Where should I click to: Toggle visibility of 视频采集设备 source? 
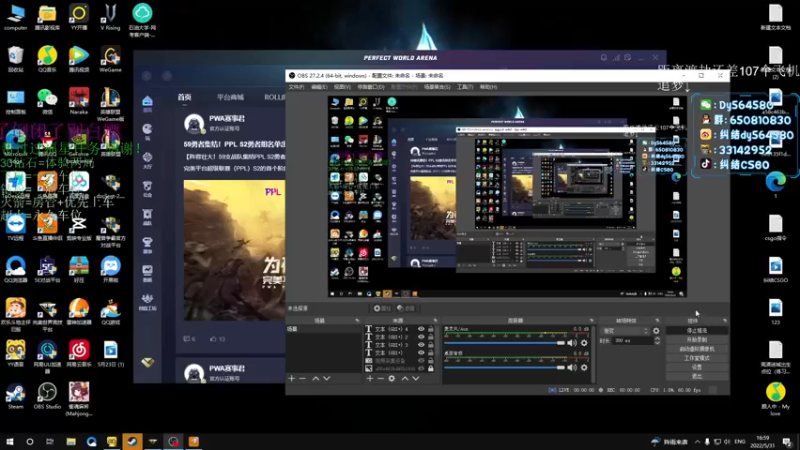(421, 360)
